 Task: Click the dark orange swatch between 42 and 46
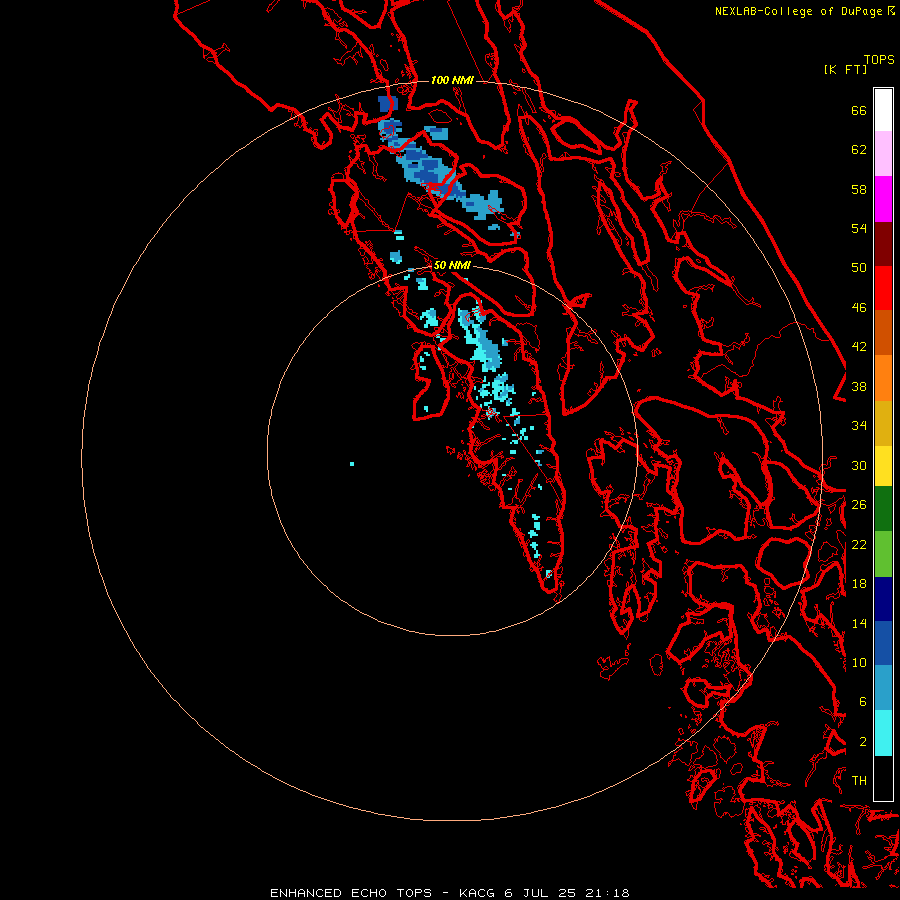coord(883,332)
